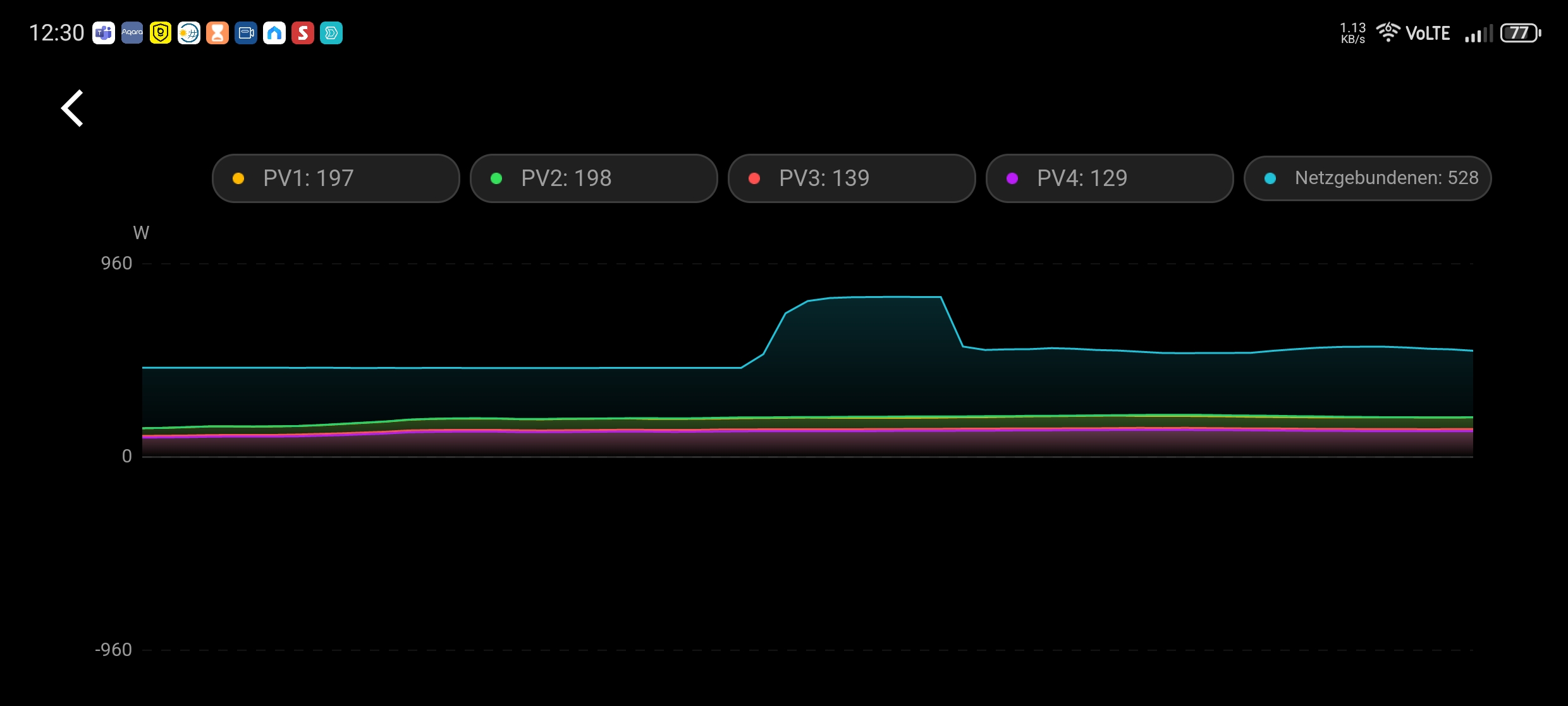Toggle the PV2: 198 series chip
Image resolution: width=1568 pixels, height=706 pixels.
[x=594, y=178]
